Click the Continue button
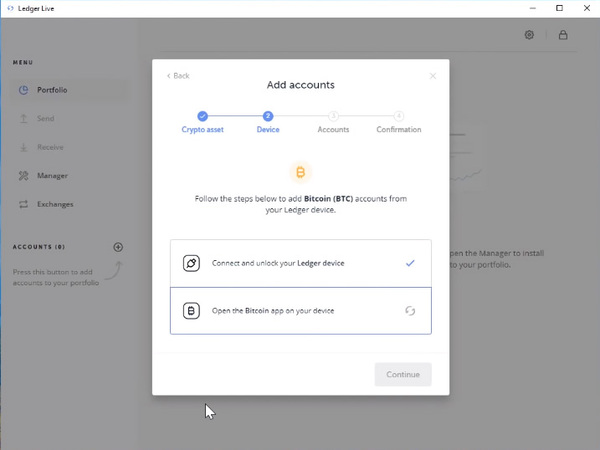The width and height of the screenshot is (600, 450). click(403, 374)
